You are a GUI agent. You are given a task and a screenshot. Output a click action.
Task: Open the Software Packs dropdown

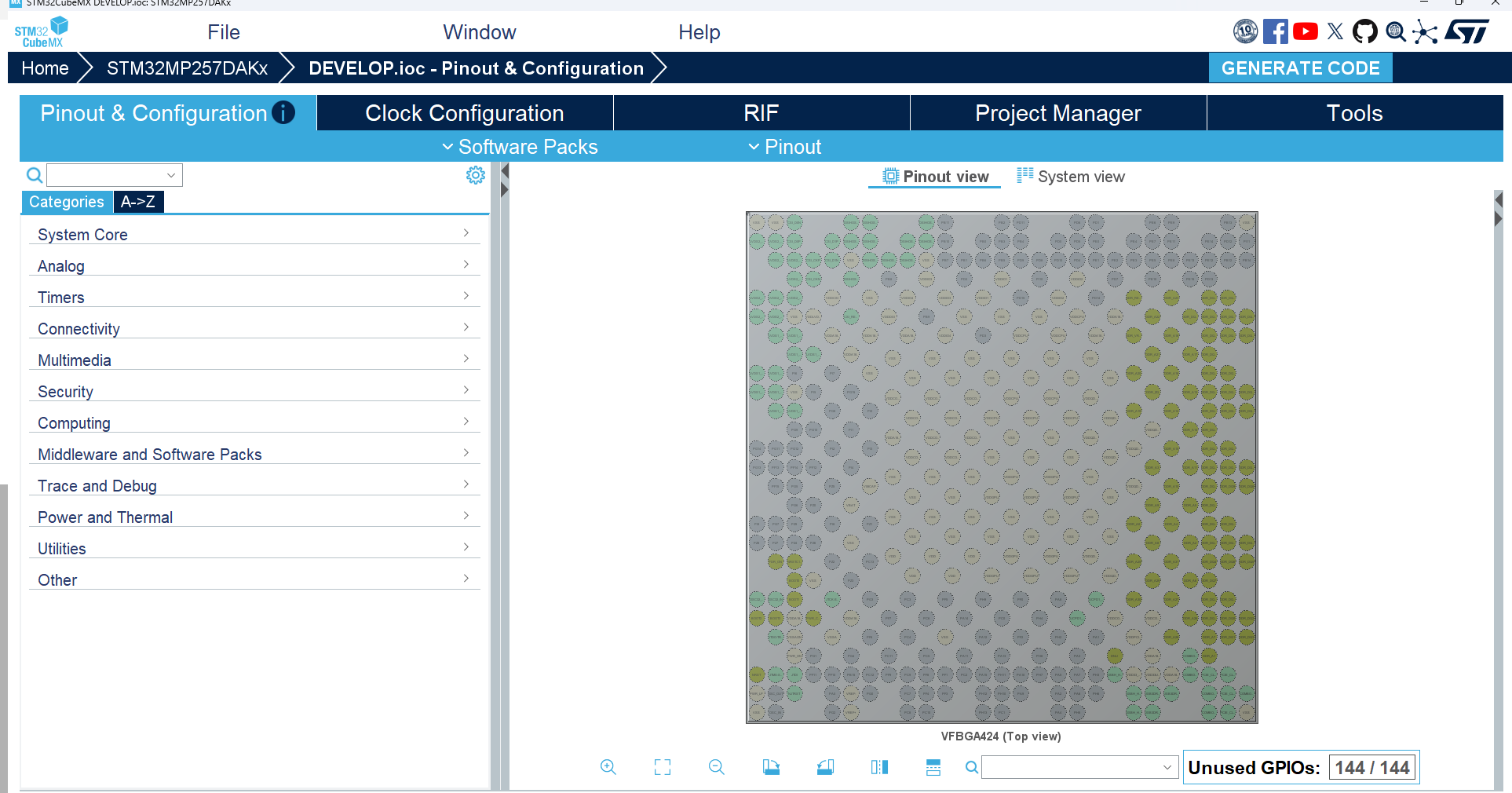[x=520, y=147]
